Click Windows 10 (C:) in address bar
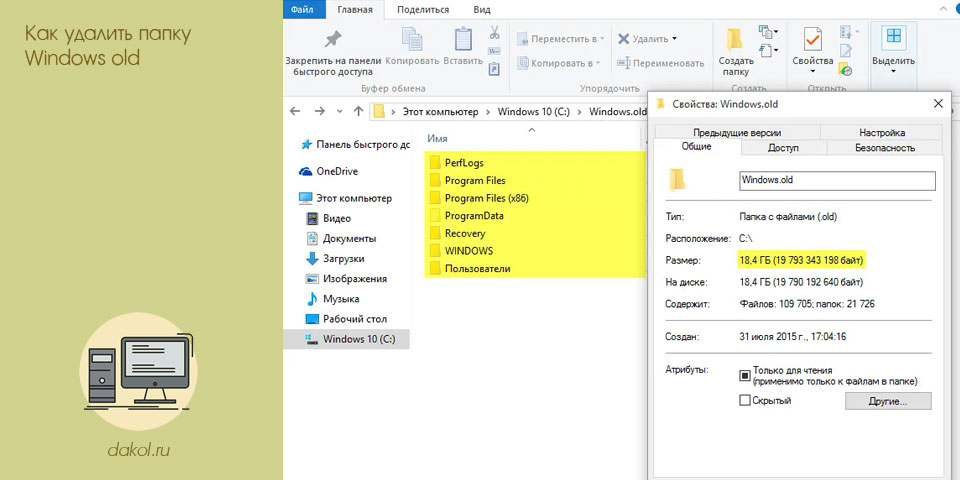The image size is (960, 480). (x=533, y=111)
